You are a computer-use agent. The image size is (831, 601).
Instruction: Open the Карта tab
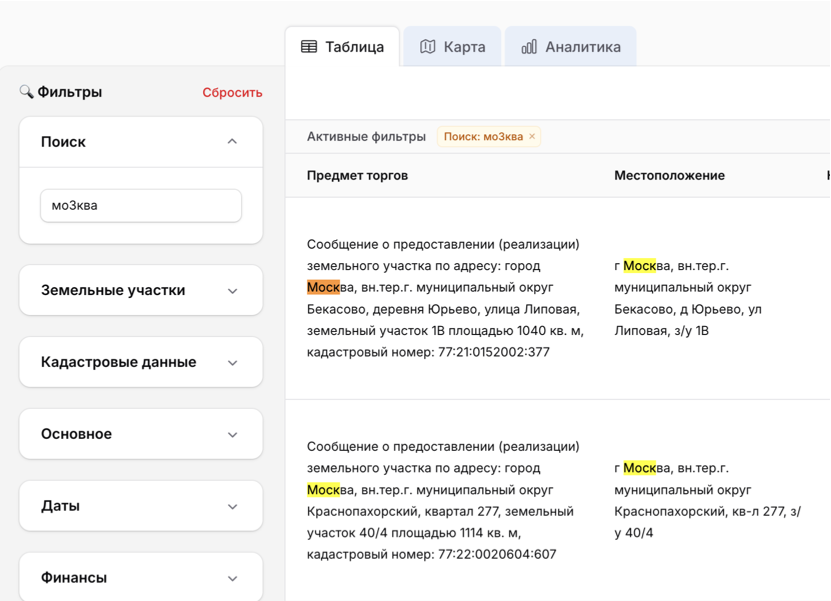[452, 47]
